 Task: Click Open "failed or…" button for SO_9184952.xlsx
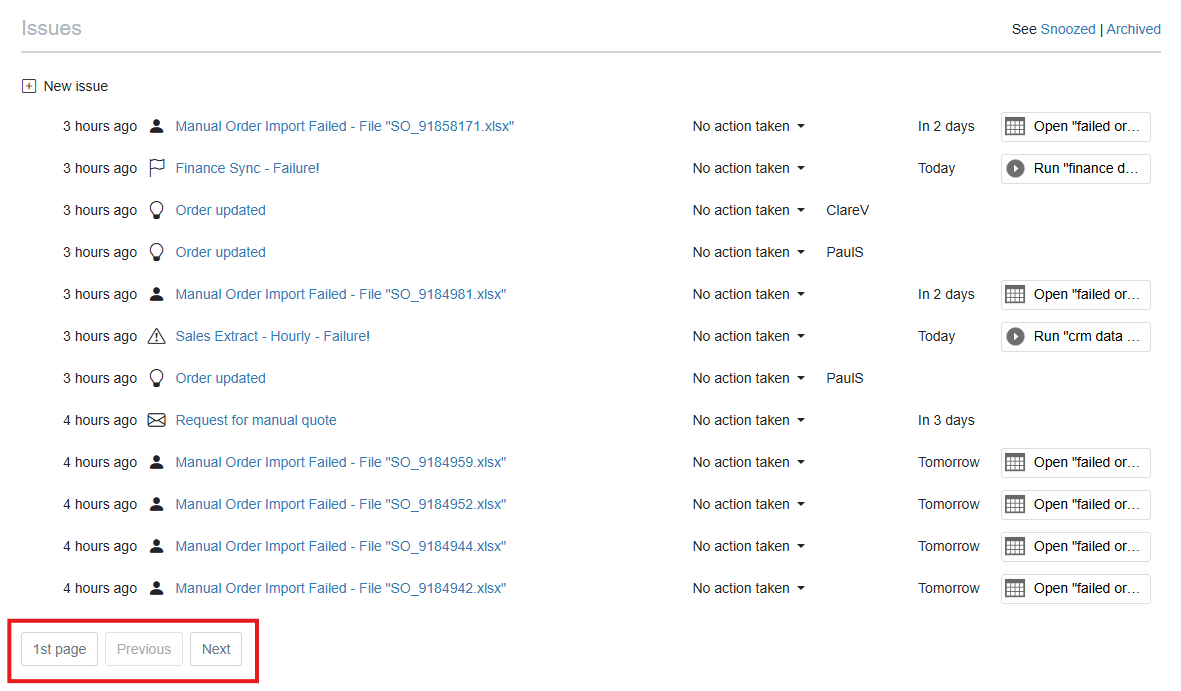1076,505
